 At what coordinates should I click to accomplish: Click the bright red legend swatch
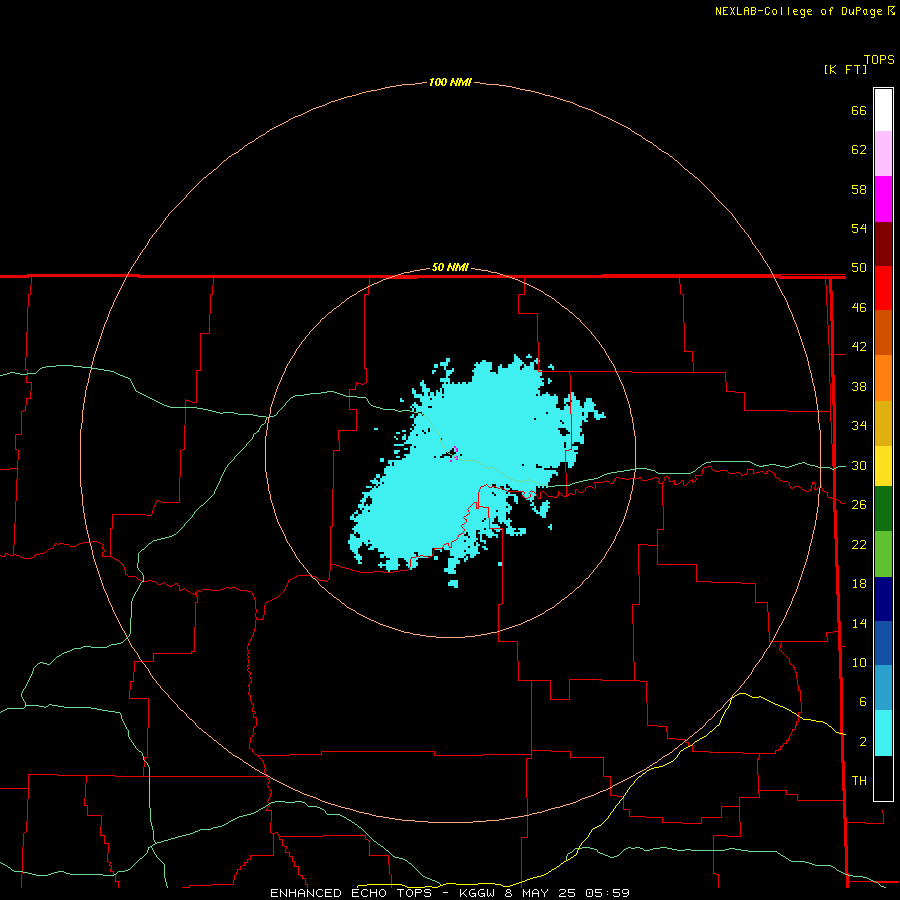tap(883, 288)
